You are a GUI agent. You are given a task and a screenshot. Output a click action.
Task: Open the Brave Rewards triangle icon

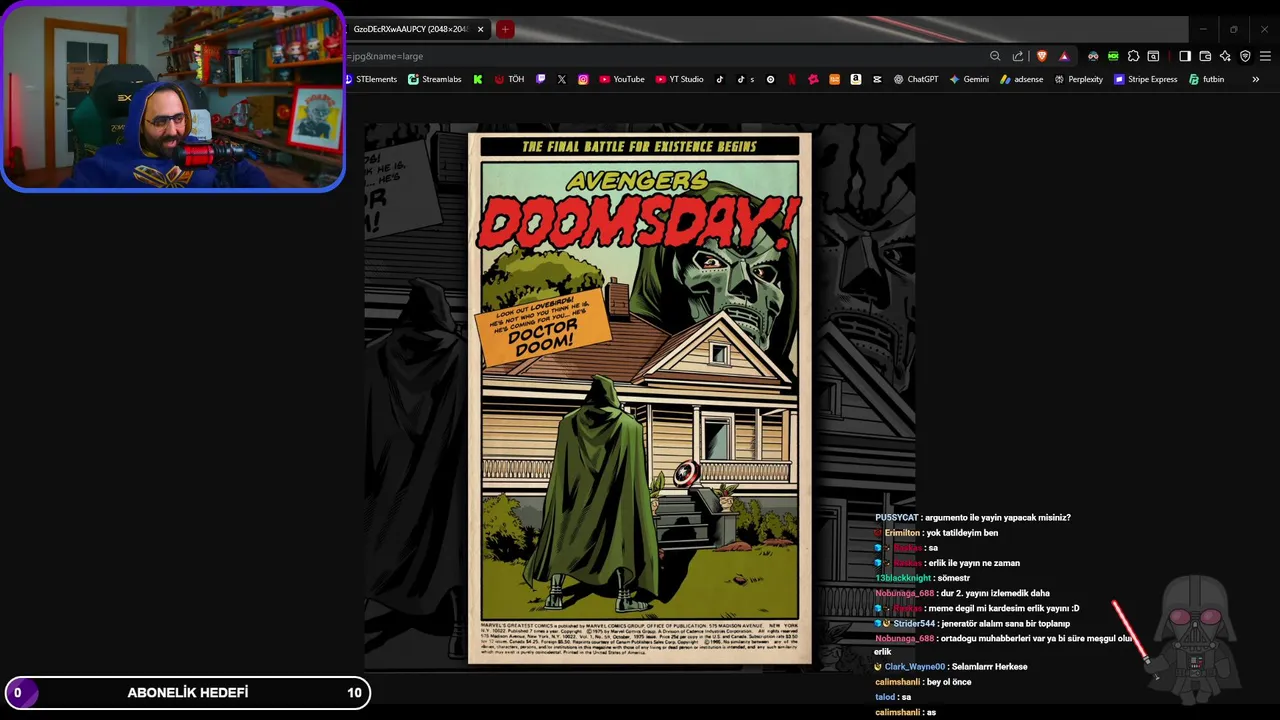click(x=1064, y=56)
